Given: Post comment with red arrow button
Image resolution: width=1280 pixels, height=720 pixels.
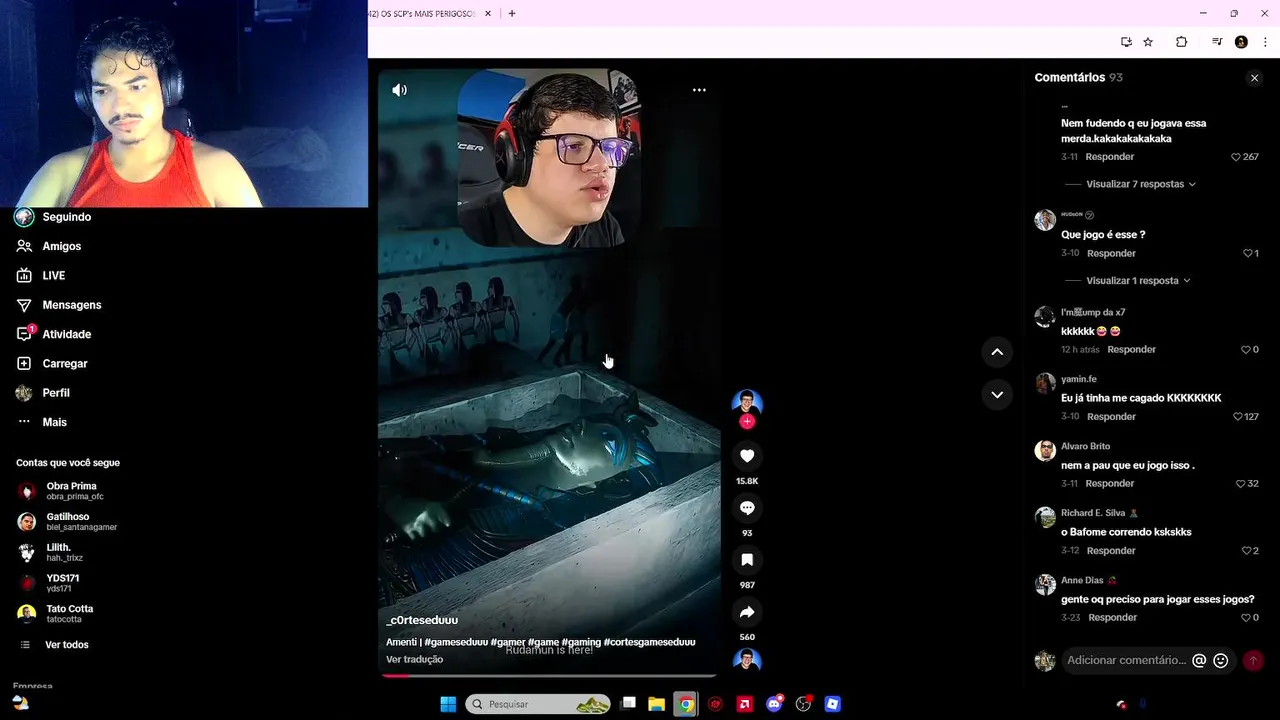Looking at the screenshot, I should pos(1253,660).
